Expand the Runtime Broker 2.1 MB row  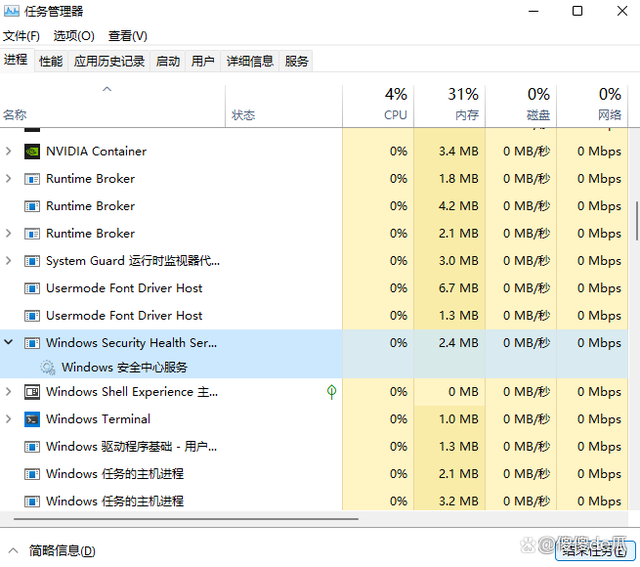[8, 233]
